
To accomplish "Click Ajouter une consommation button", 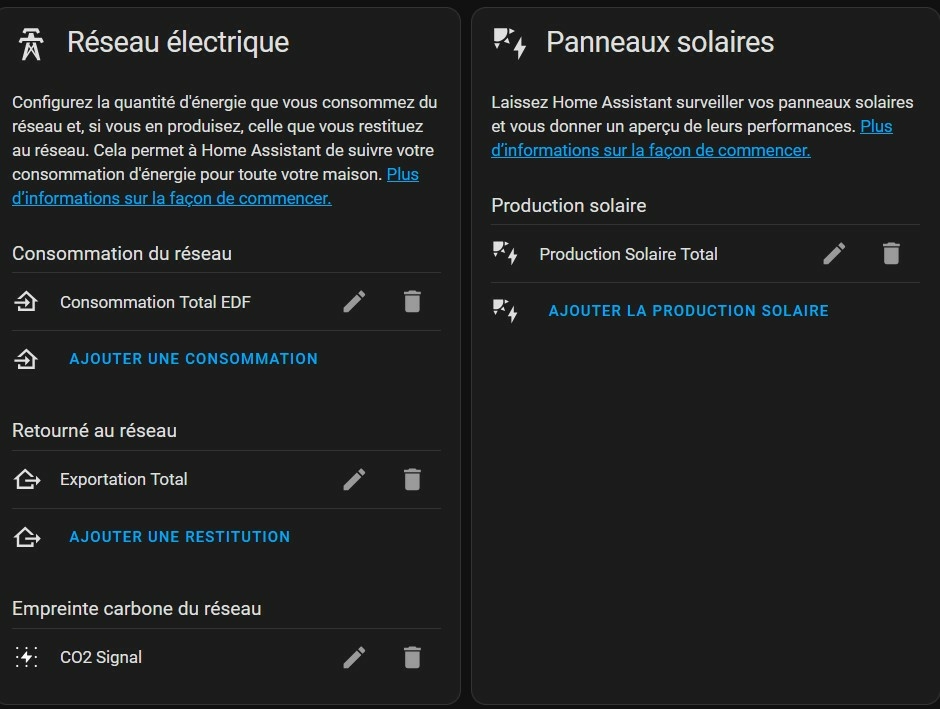I will pyautogui.click(x=194, y=359).
